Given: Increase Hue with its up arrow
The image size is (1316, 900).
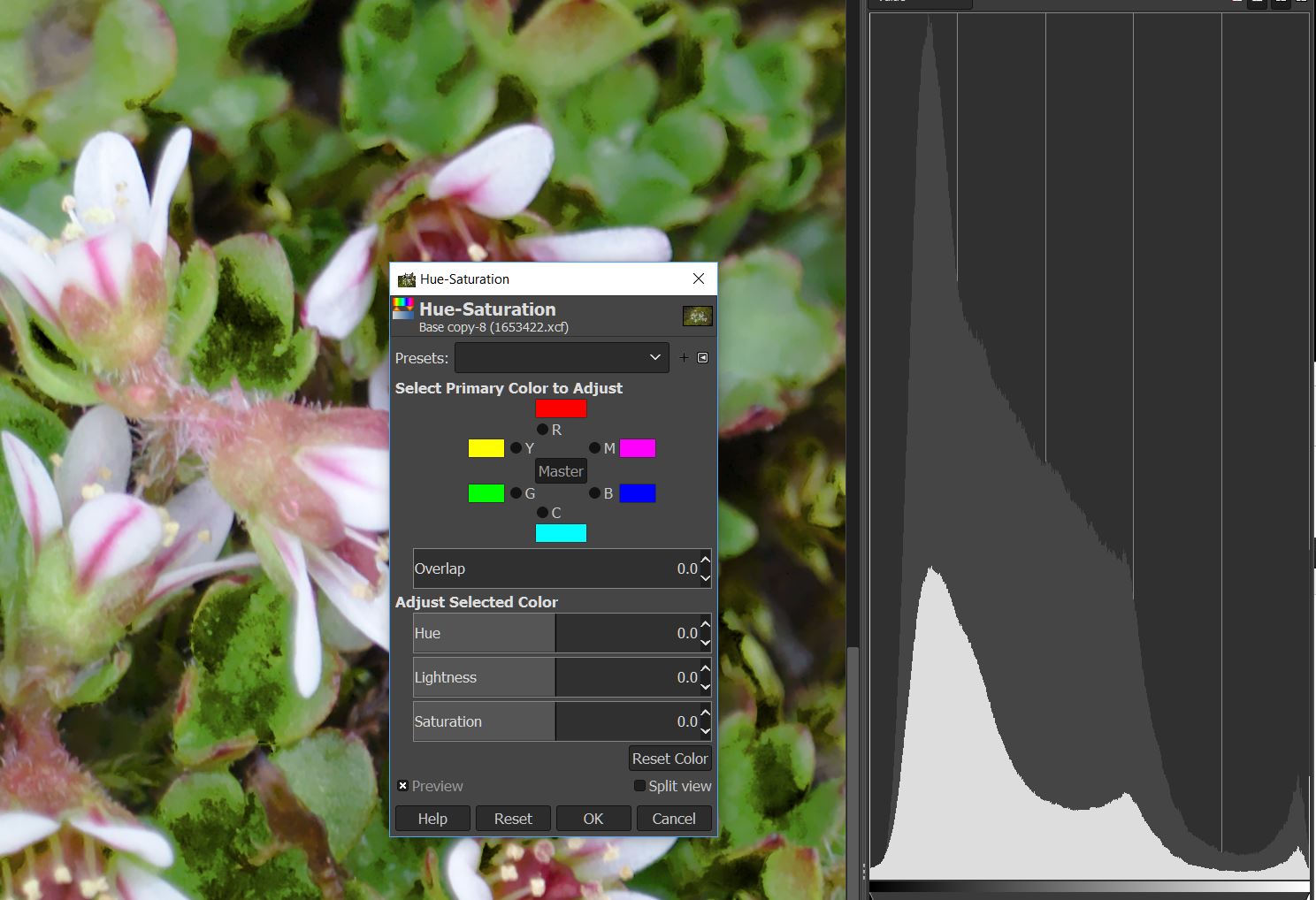Looking at the screenshot, I should [x=706, y=625].
